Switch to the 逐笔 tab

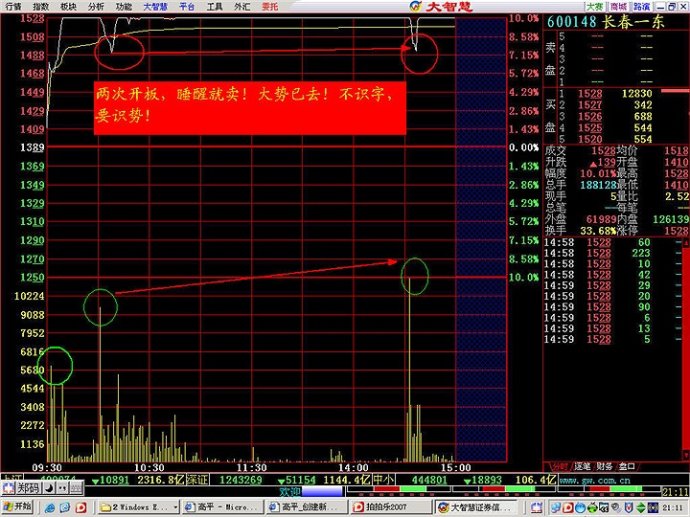tap(582, 466)
